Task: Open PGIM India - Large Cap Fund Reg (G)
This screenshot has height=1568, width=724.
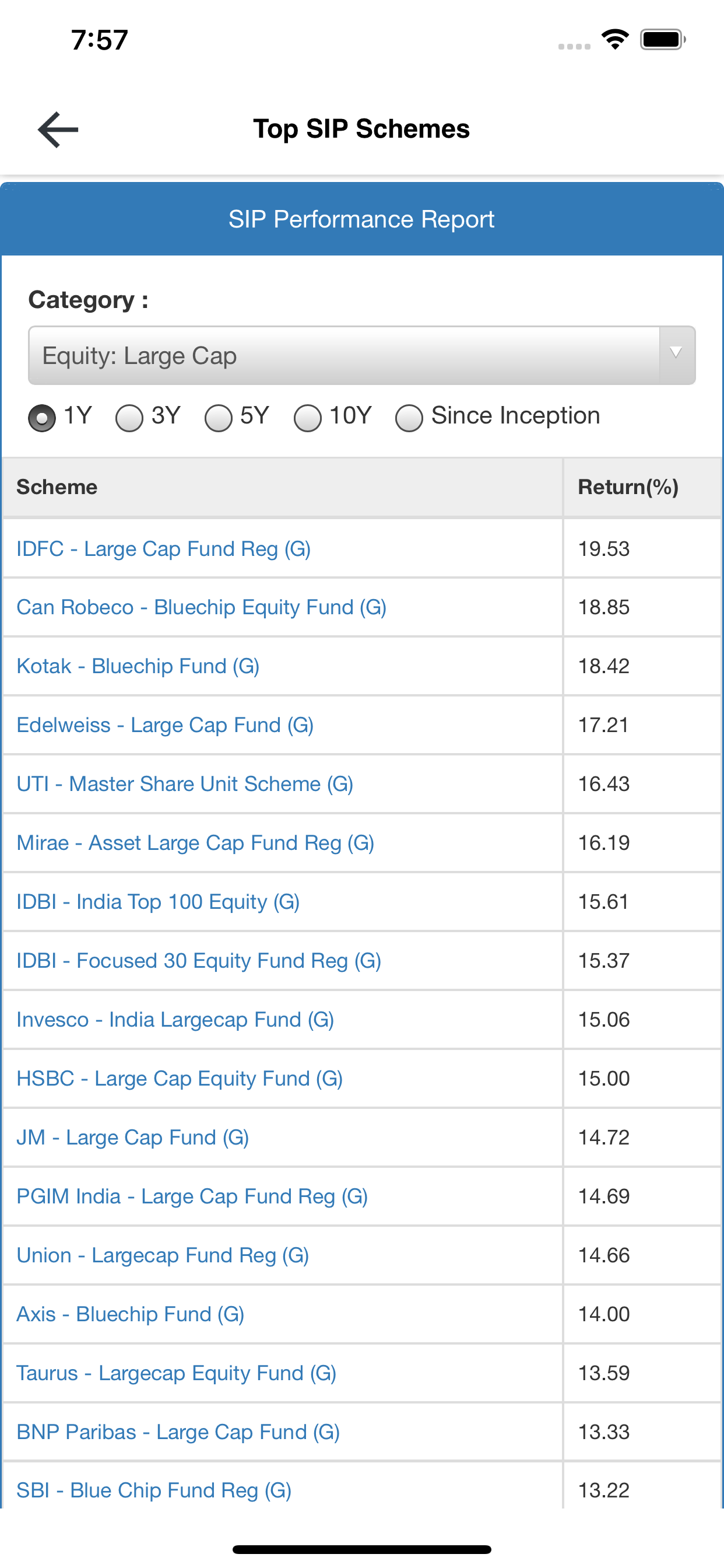Action: (192, 1196)
